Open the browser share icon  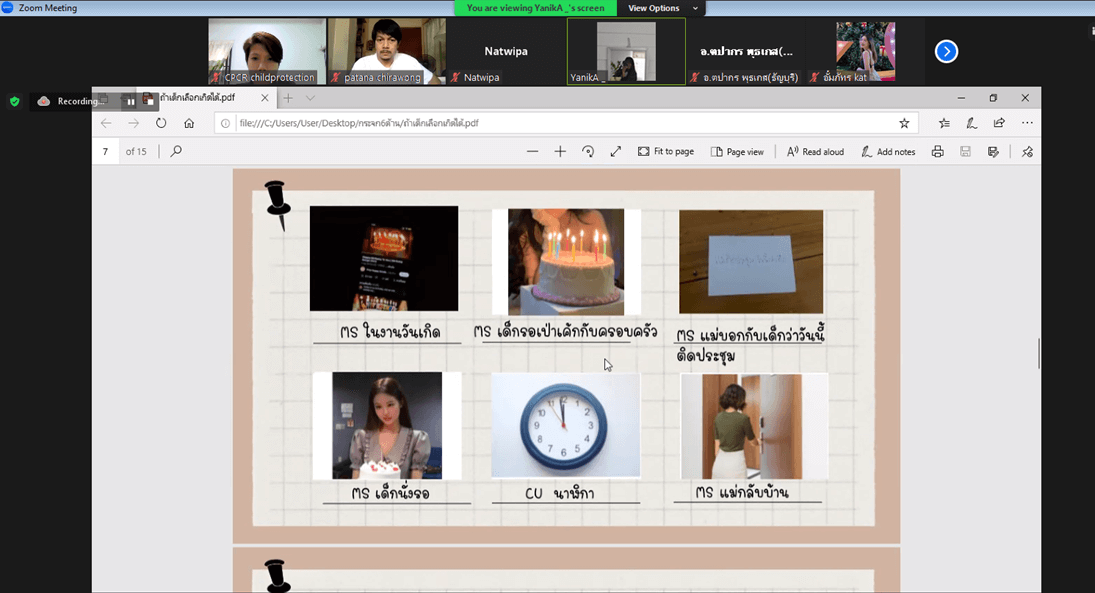(x=999, y=123)
